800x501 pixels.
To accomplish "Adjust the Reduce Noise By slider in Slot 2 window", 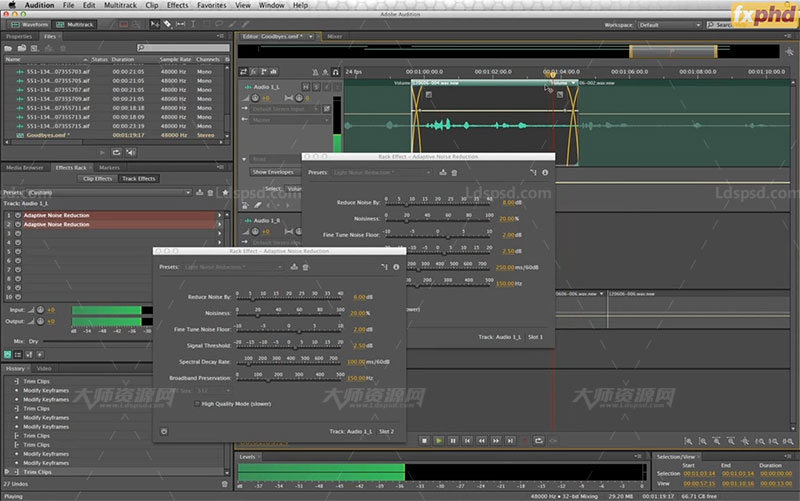I will (289, 298).
